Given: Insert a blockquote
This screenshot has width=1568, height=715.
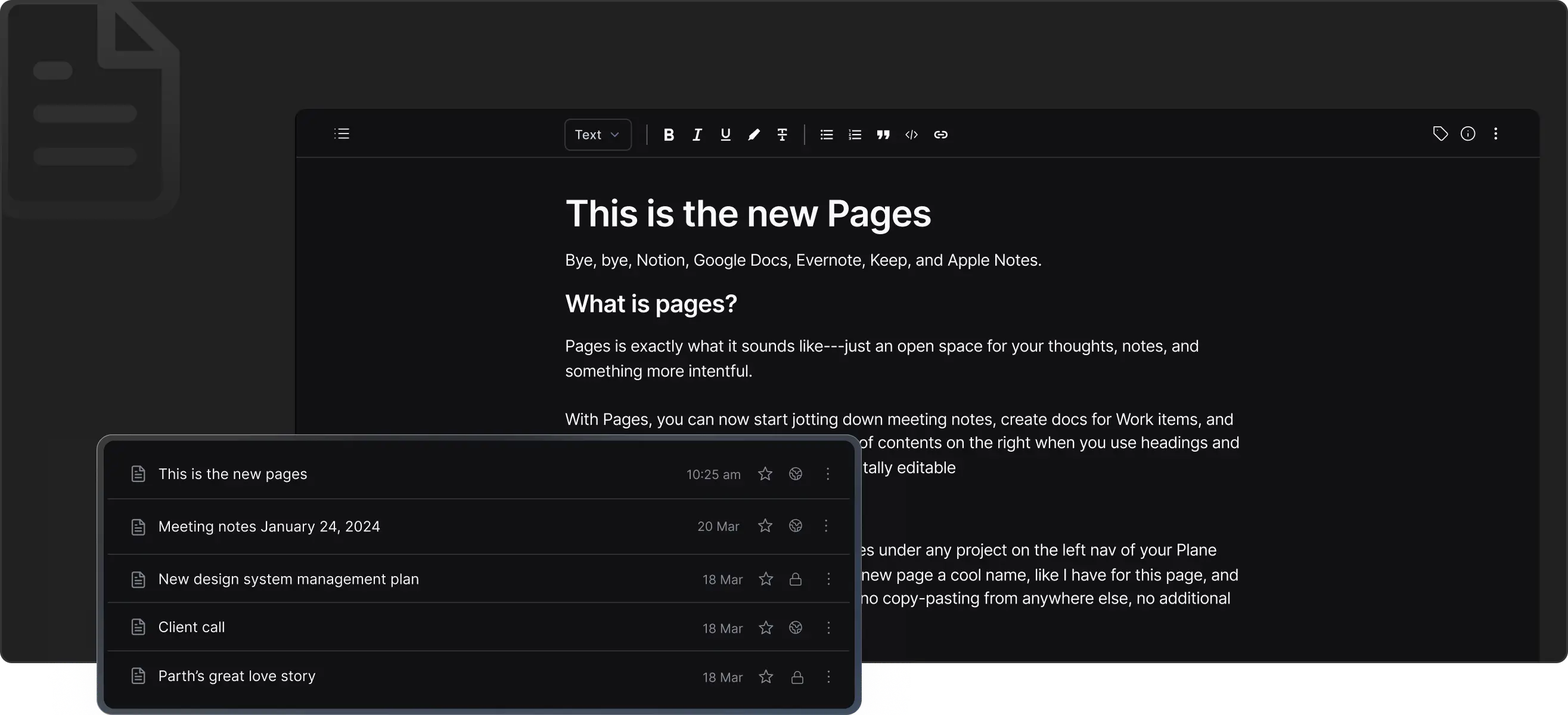Looking at the screenshot, I should click(x=883, y=135).
